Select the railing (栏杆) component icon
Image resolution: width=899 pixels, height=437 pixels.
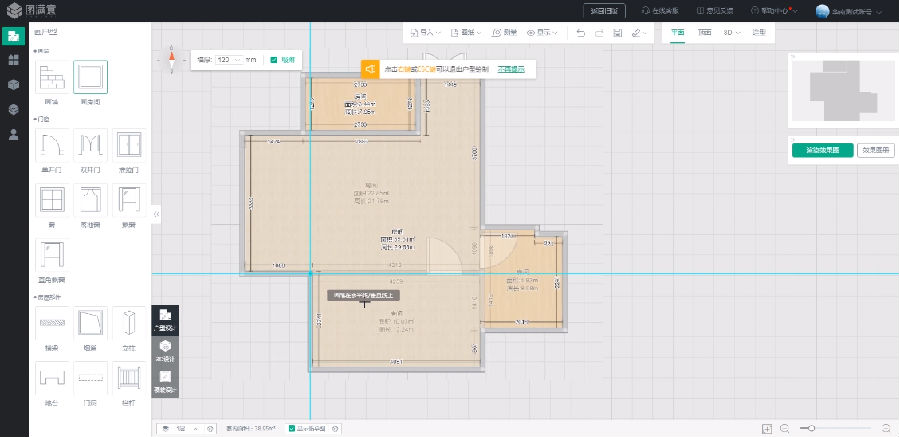pos(129,378)
